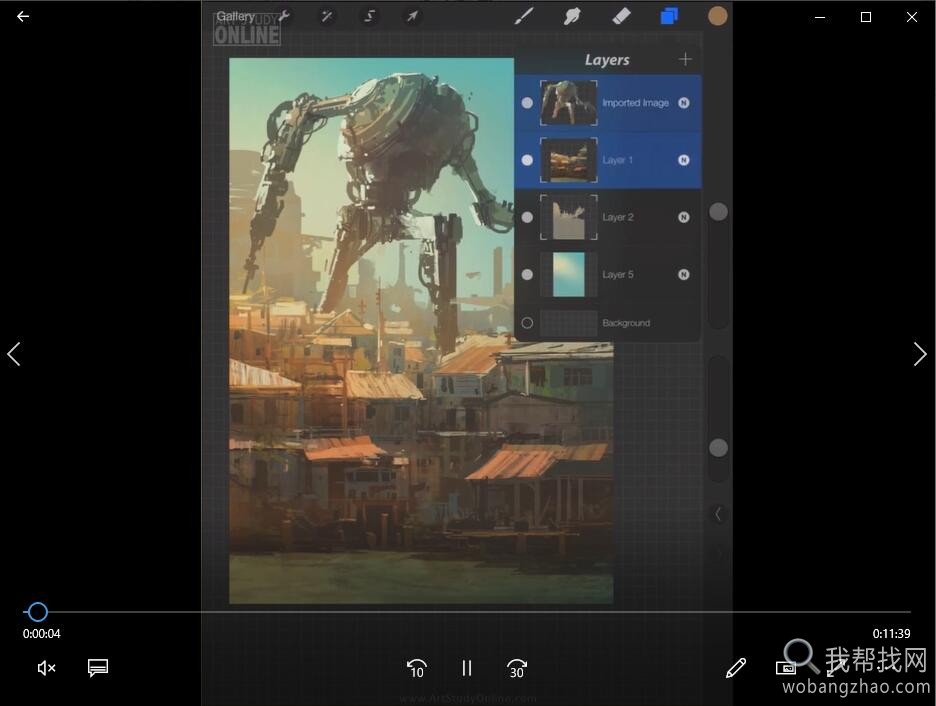
Task: Open the pencil edit options
Action: [x=736, y=668]
